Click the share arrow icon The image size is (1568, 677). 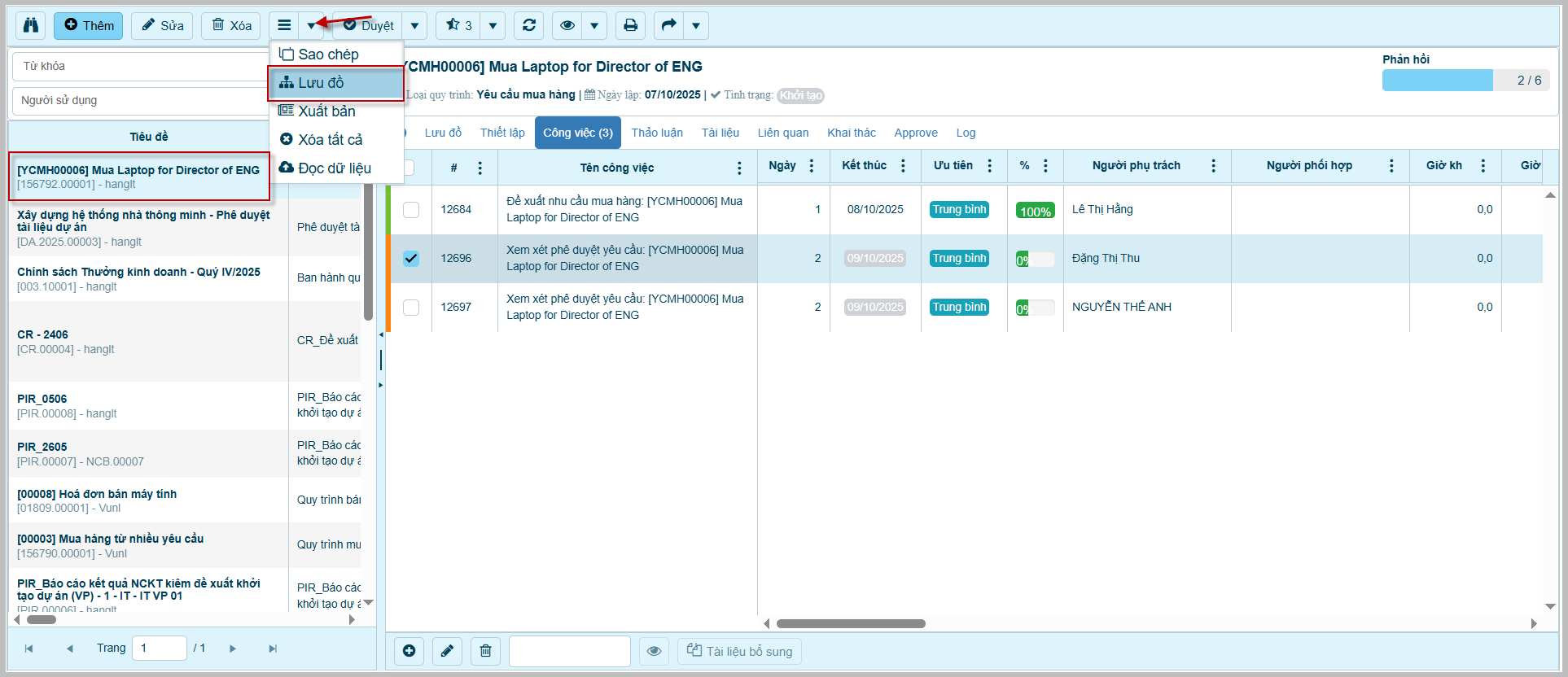[668, 25]
